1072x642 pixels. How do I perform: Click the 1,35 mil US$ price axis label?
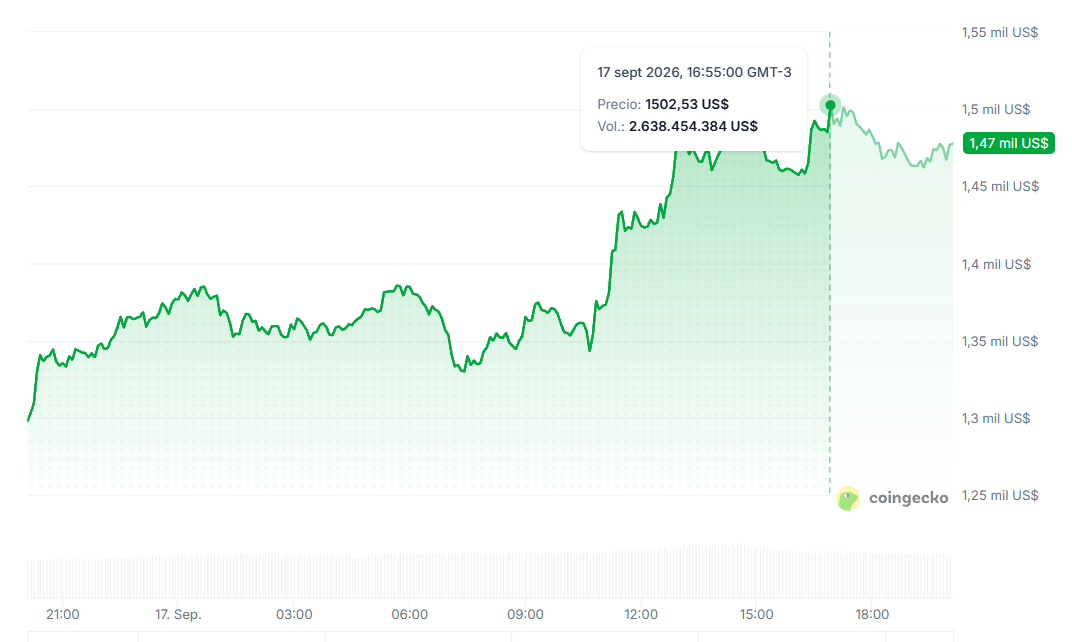pyautogui.click(x=1000, y=341)
